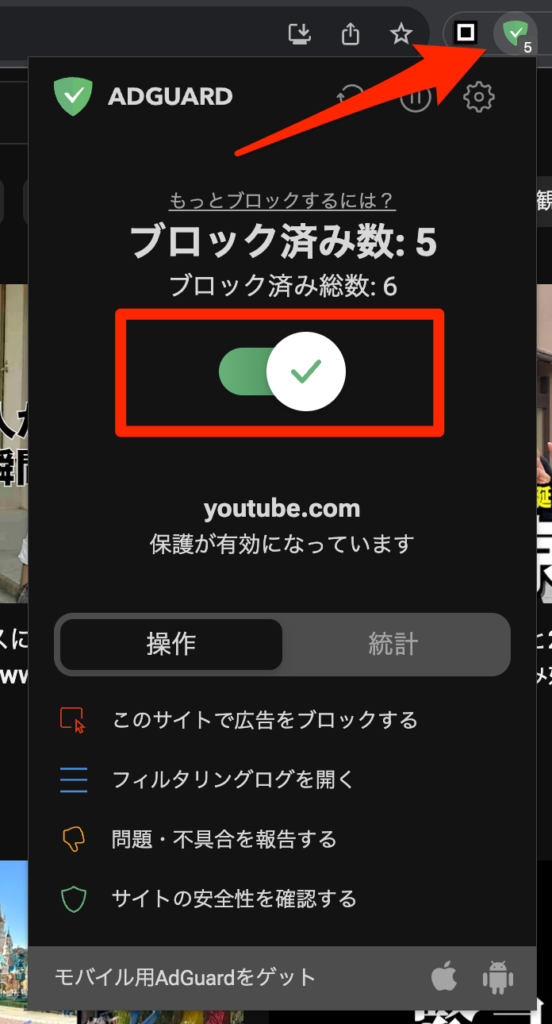Toggle the green protection switch off
Screen dimensions: 552x1024
point(282,372)
